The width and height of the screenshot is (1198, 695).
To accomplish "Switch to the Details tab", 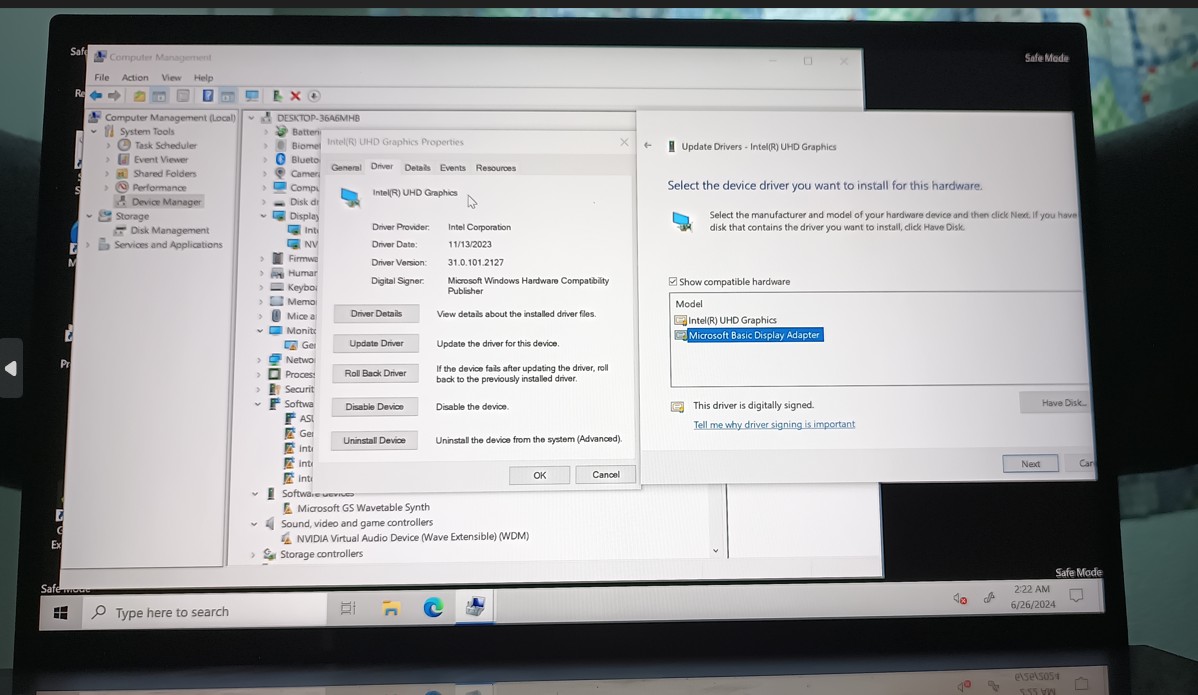I will [417, 167].
